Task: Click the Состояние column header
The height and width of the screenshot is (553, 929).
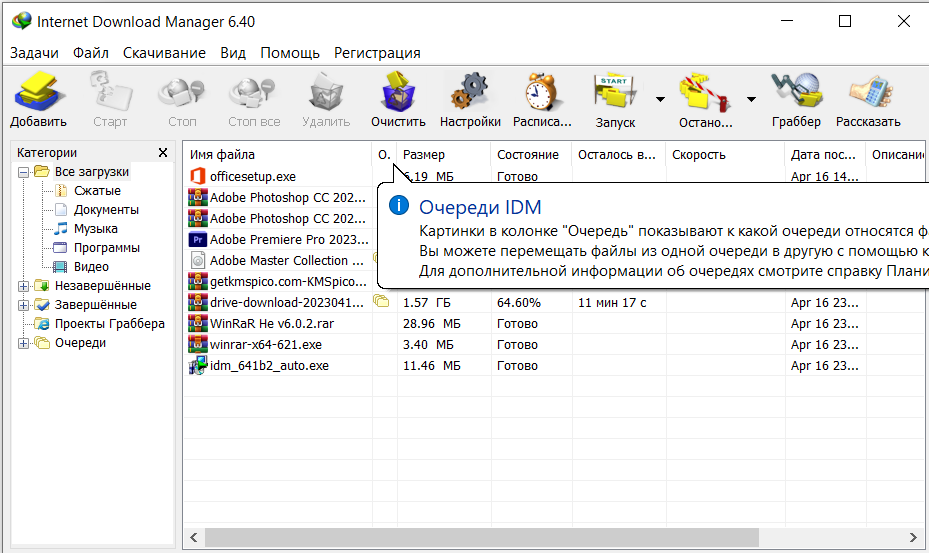Action: click(531, 155)
